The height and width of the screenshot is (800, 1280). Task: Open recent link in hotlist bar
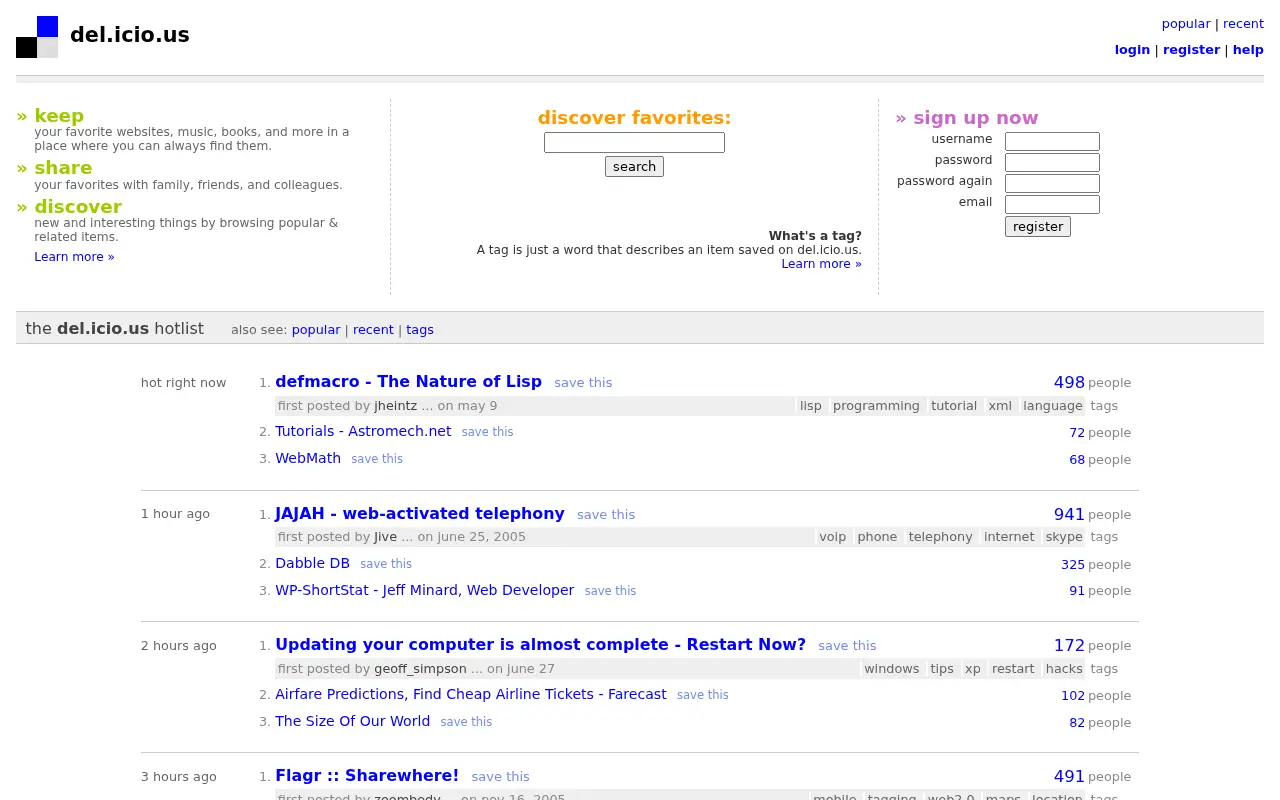(x=373, y=330)
